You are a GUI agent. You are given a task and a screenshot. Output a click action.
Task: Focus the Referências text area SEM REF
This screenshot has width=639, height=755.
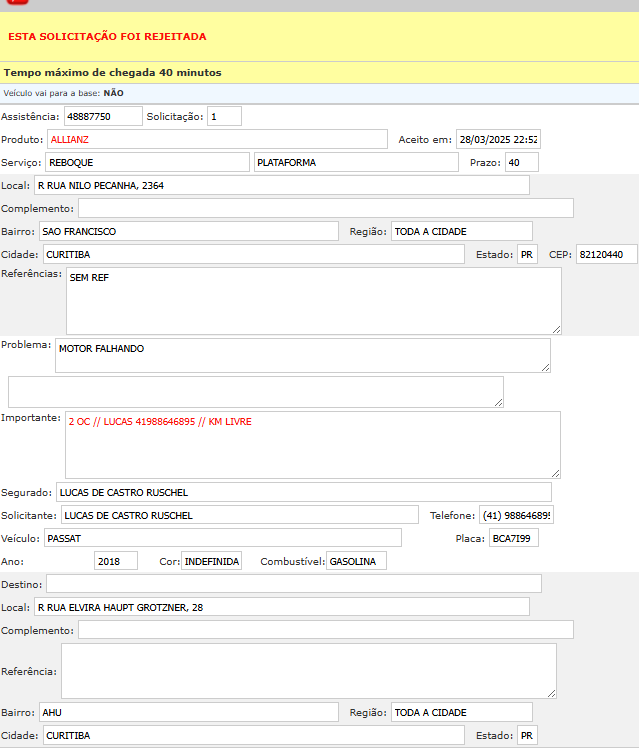click(313, 300)
